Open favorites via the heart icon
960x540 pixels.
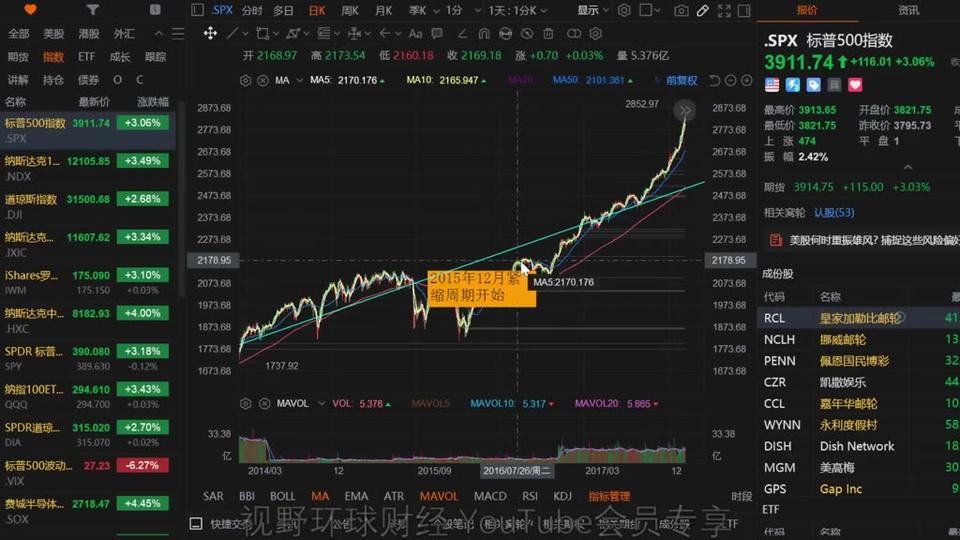[30, 9]
